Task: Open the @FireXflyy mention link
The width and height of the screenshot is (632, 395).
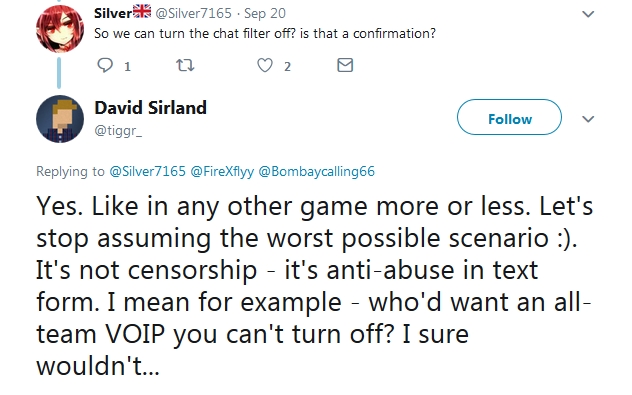Action: (222, 171)
